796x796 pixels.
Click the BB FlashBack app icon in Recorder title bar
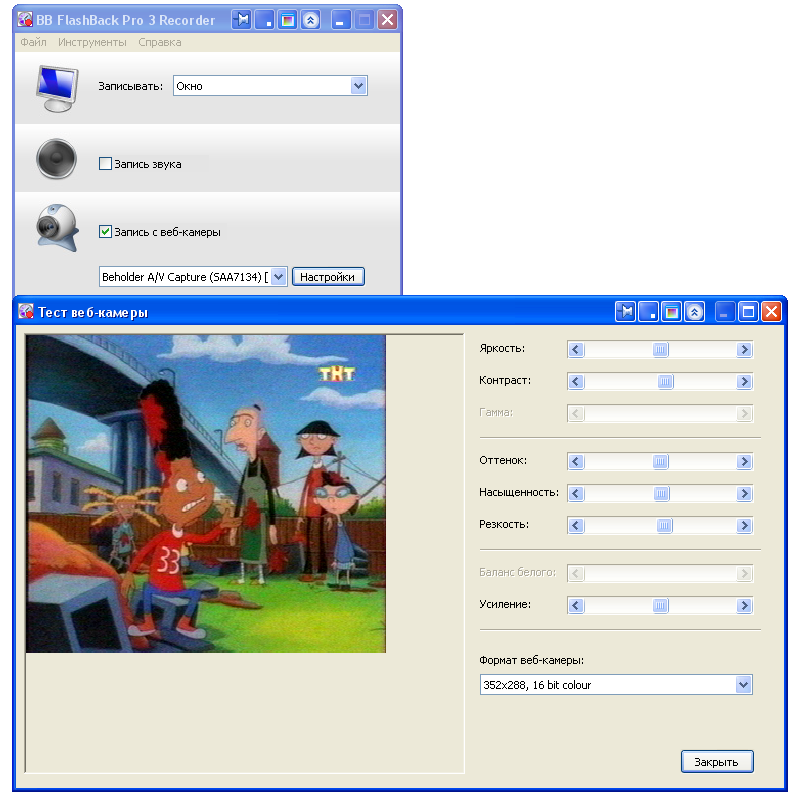25,20
